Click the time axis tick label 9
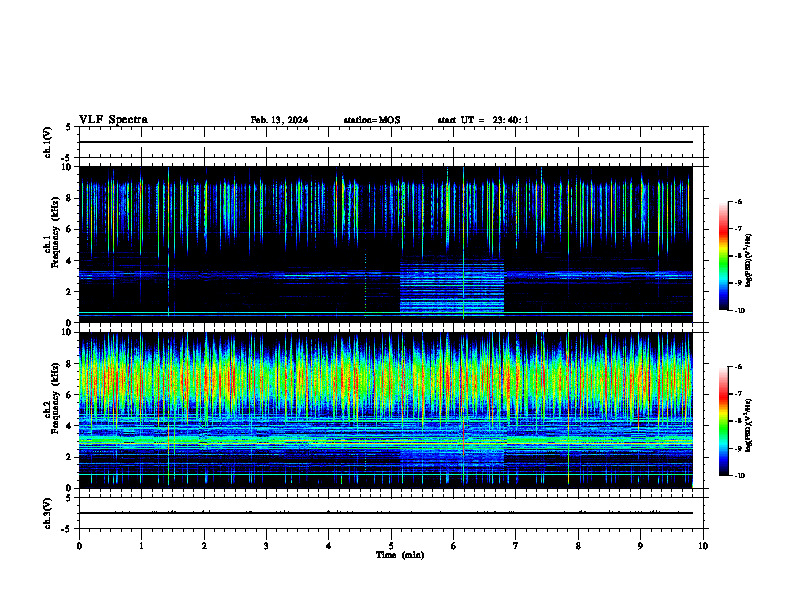 (640, 546)
